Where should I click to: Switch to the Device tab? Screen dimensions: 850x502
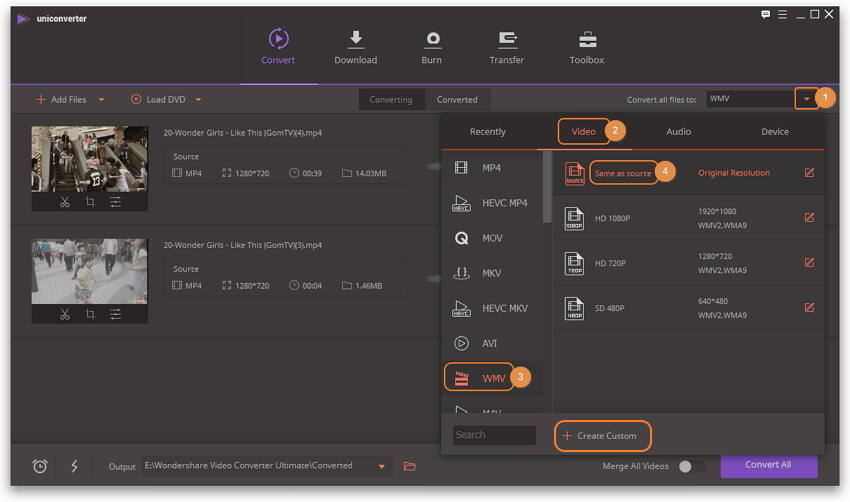[x=775, y=132]
